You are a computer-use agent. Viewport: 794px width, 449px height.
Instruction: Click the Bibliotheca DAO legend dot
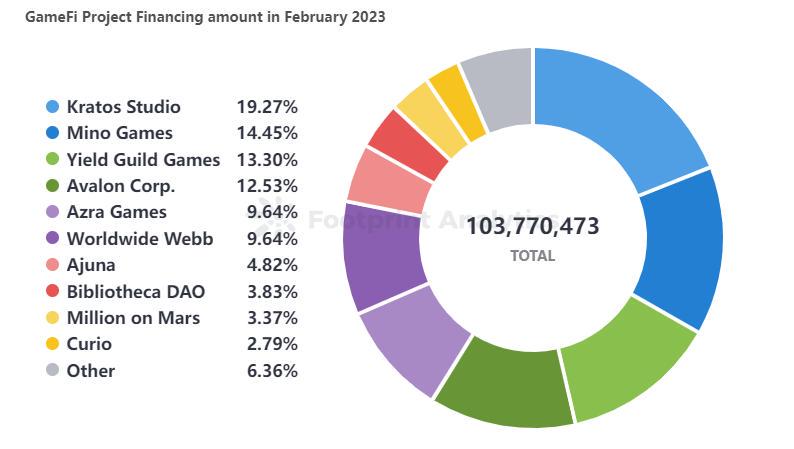pos(53,292)
